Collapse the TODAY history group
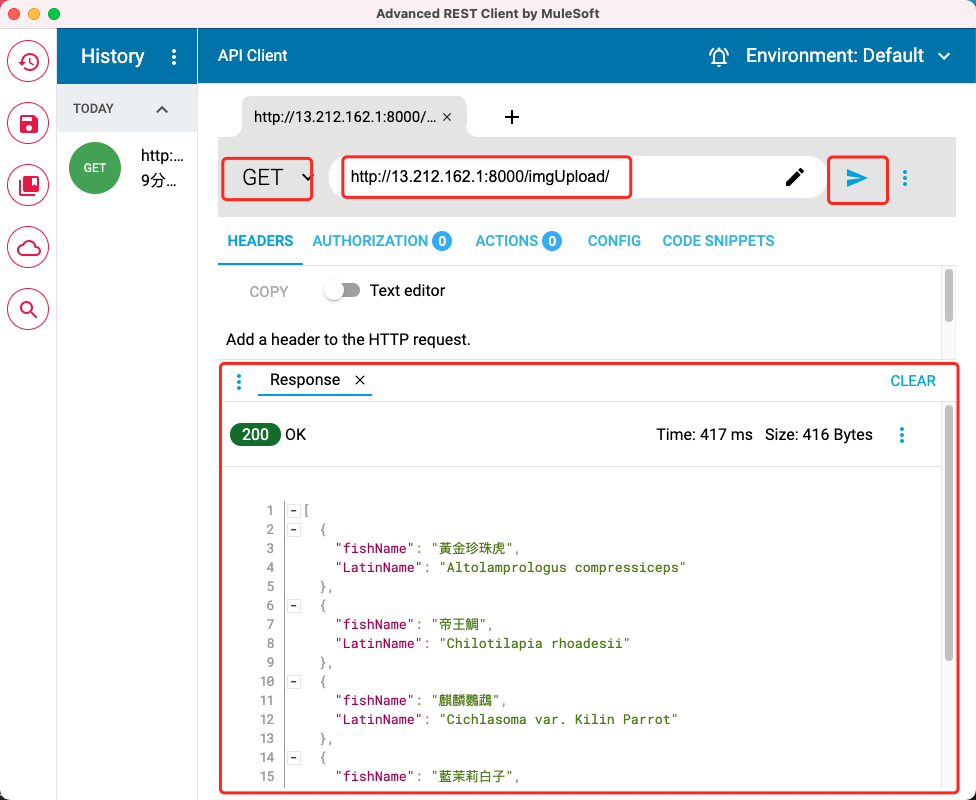Viewport: 976px width, 800px height. pyautogui.click(x=162, y=109)
